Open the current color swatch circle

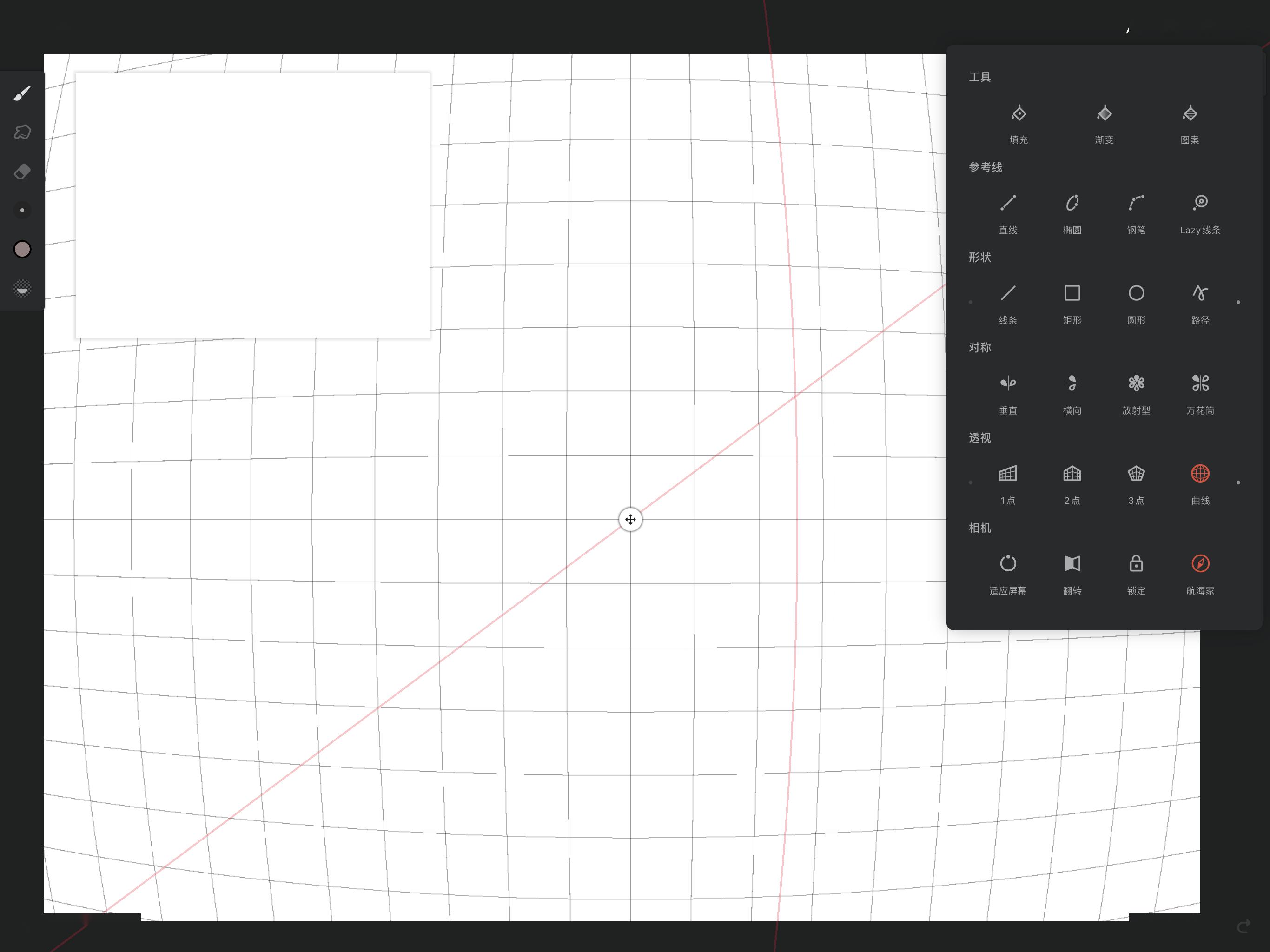(x=22, y=249)
